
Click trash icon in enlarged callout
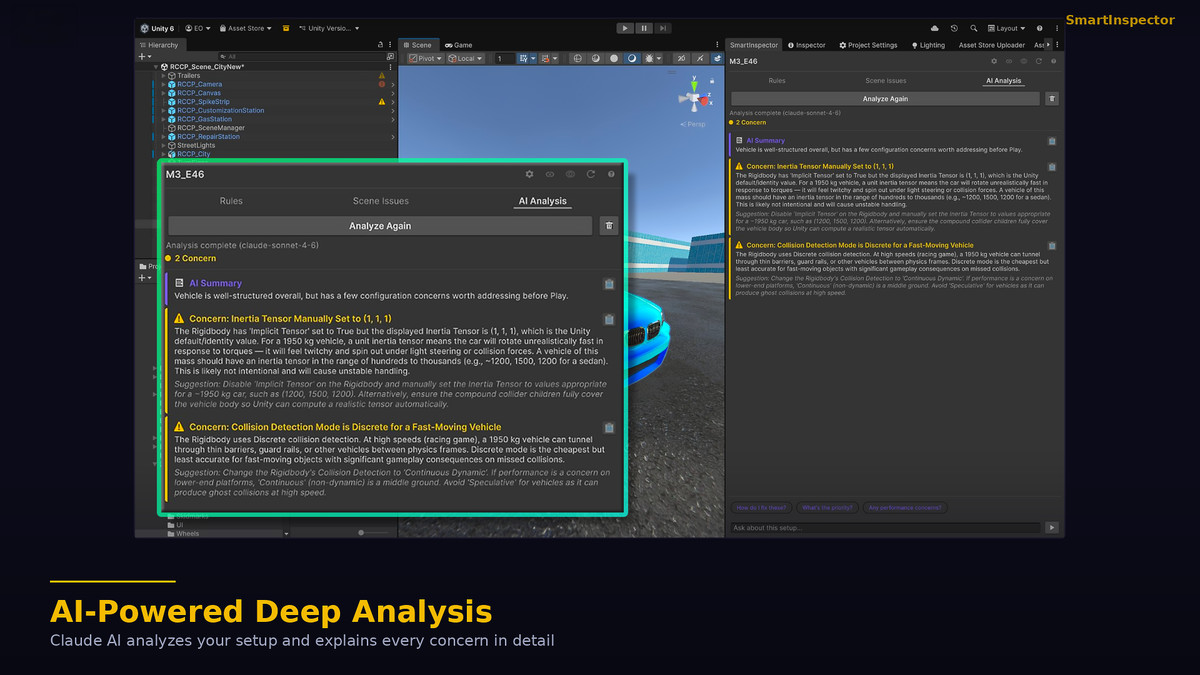point(609,226)
